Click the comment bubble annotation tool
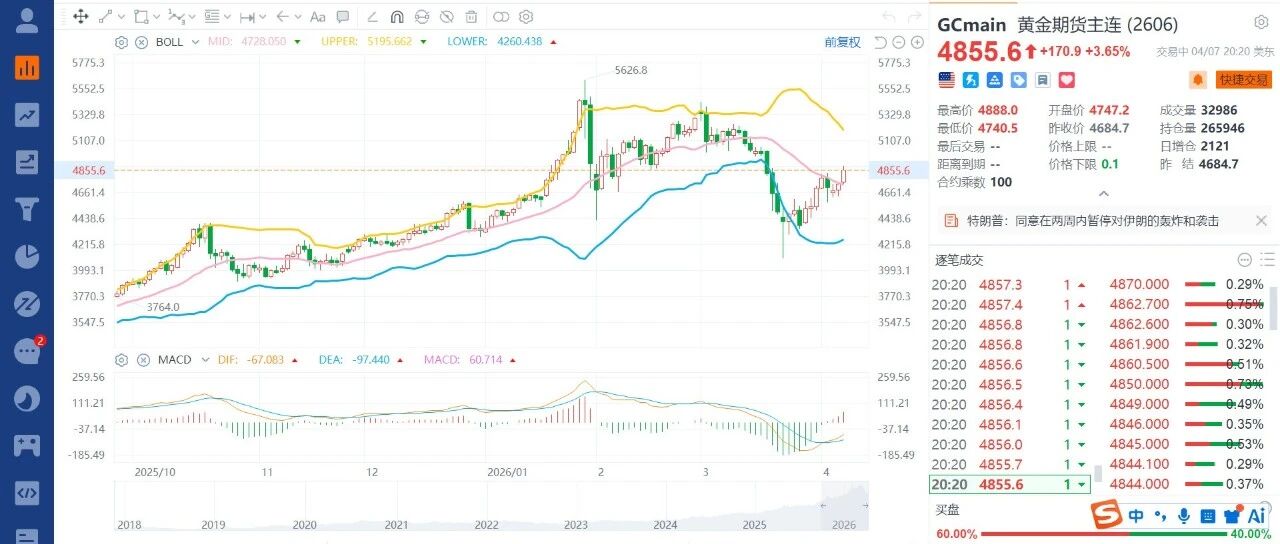Screen dimensions: 1280x544 pyautogui.click(x=343, y=17)
